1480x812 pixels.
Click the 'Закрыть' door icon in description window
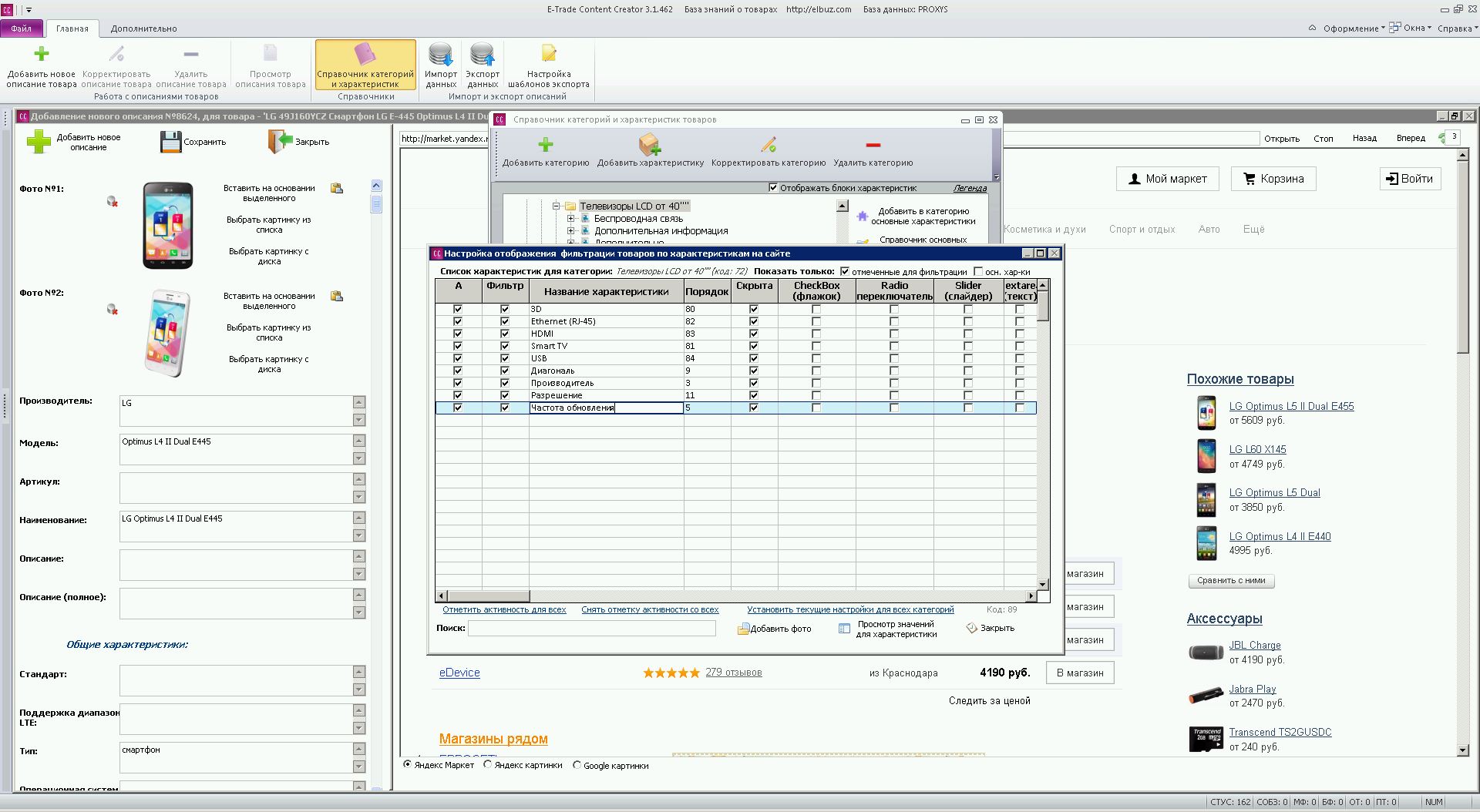tap(280, 142)
